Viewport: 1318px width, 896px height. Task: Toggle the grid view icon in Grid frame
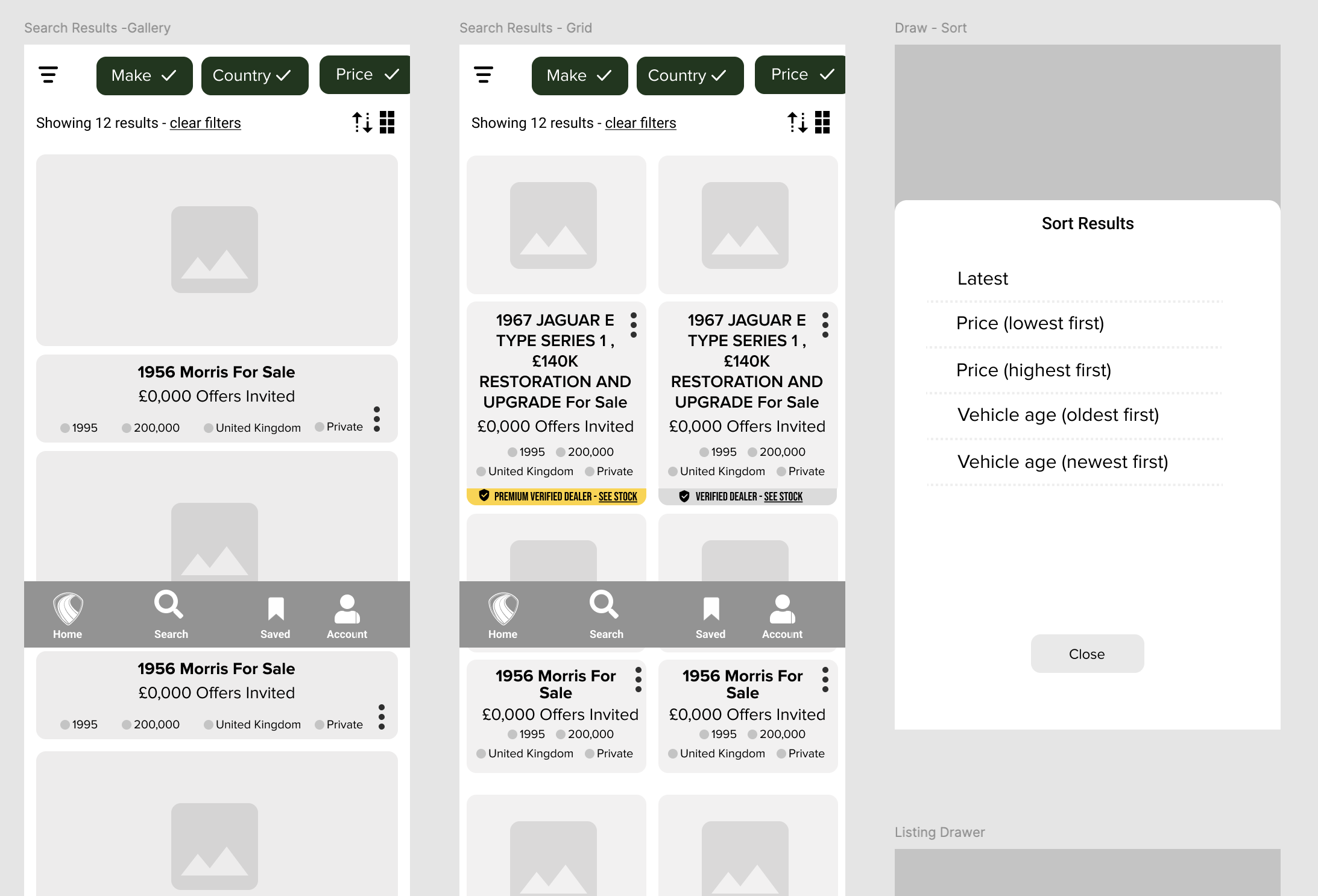(x=822, y=122)
